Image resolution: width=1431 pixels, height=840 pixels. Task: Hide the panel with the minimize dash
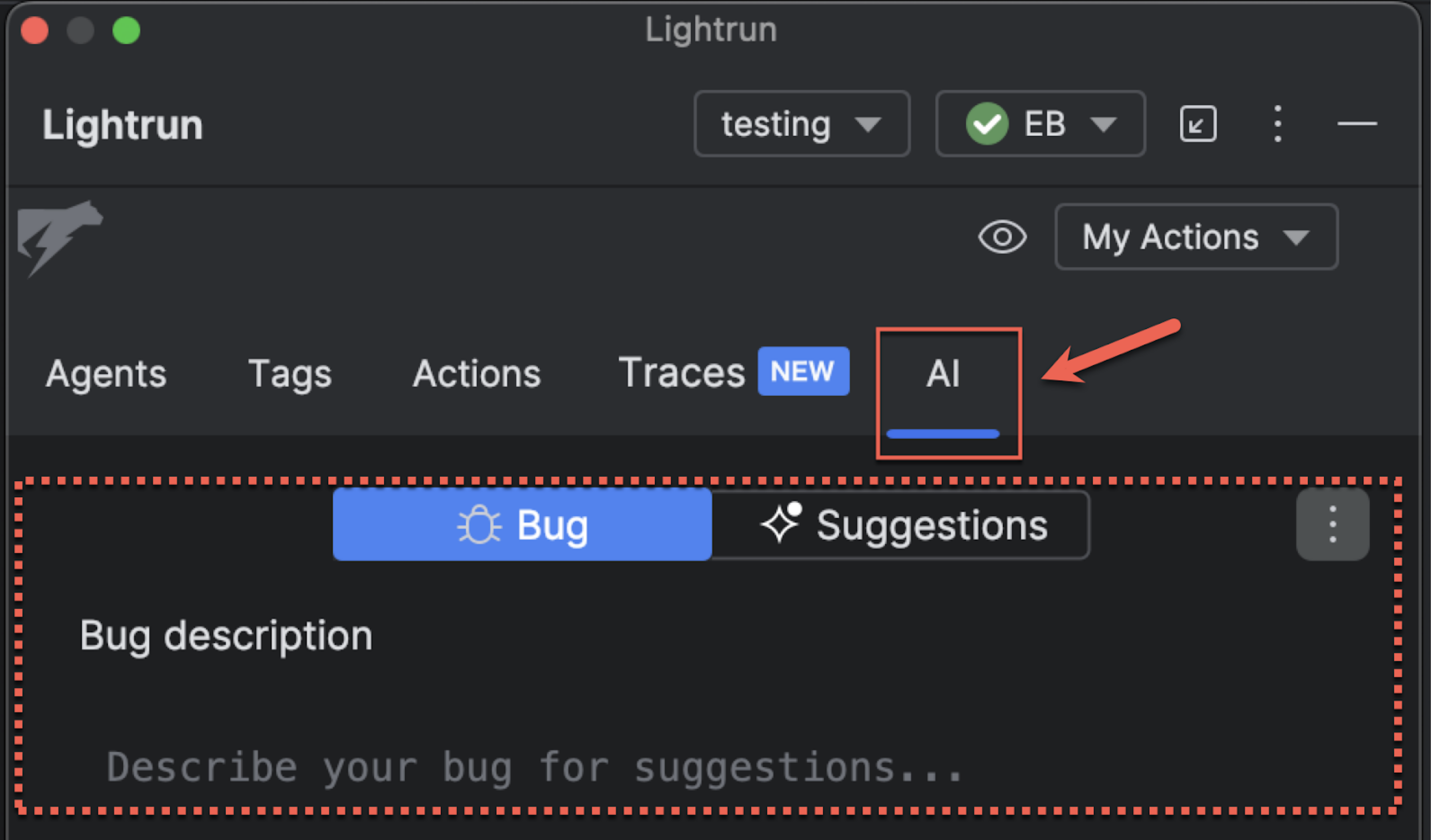(1357, 124)
